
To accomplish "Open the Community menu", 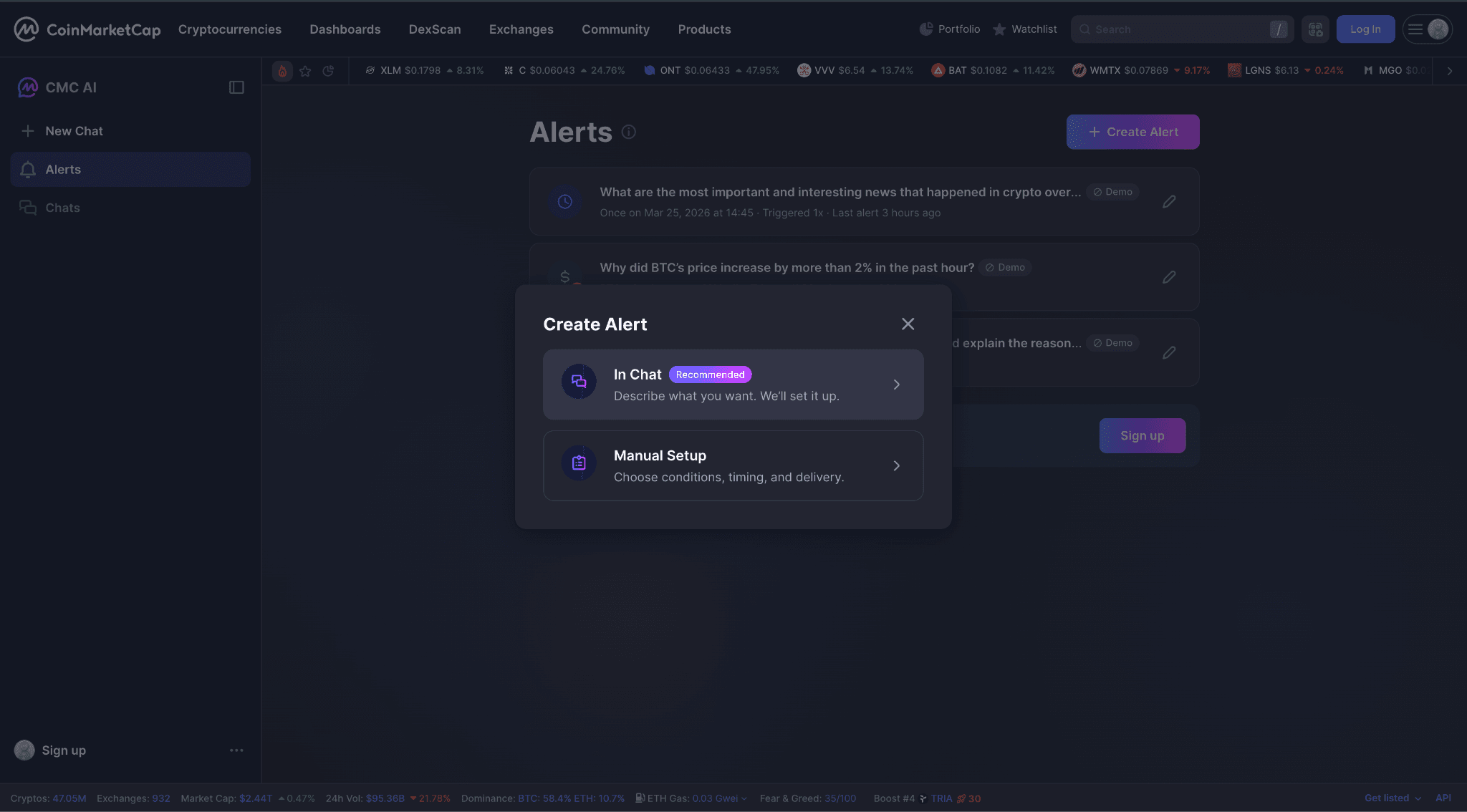I will pyautogui.click(x=616, y=29).
